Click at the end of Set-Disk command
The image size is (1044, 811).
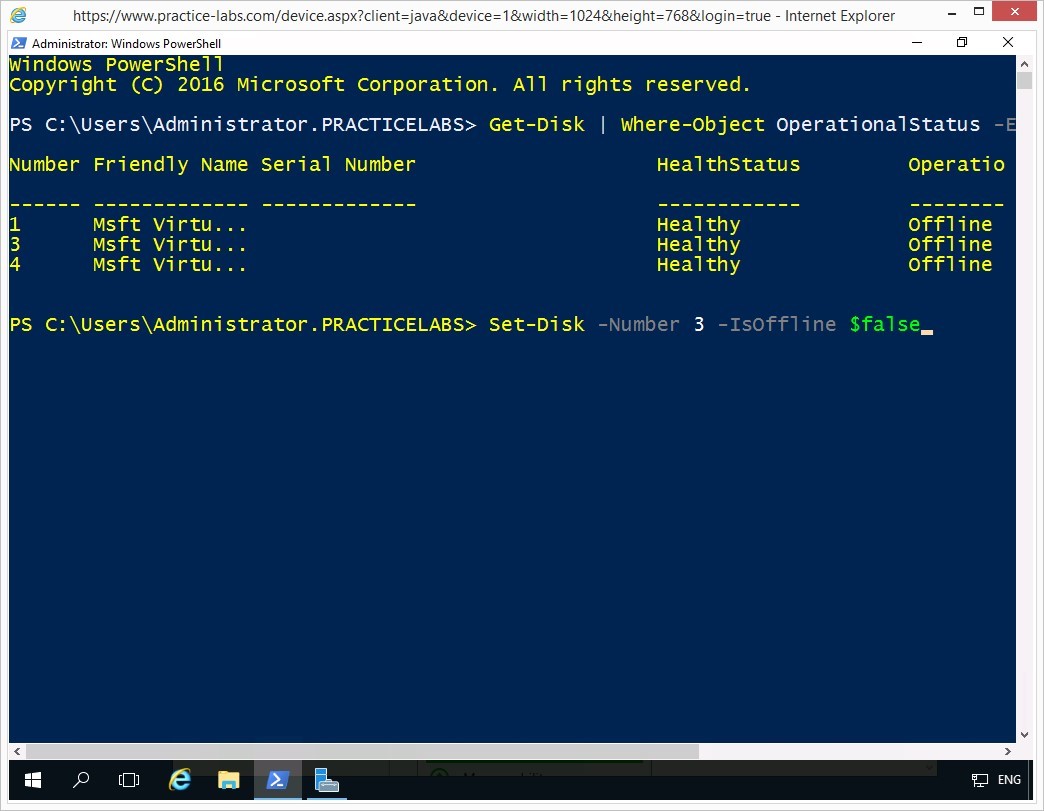[x=926, y=325]
